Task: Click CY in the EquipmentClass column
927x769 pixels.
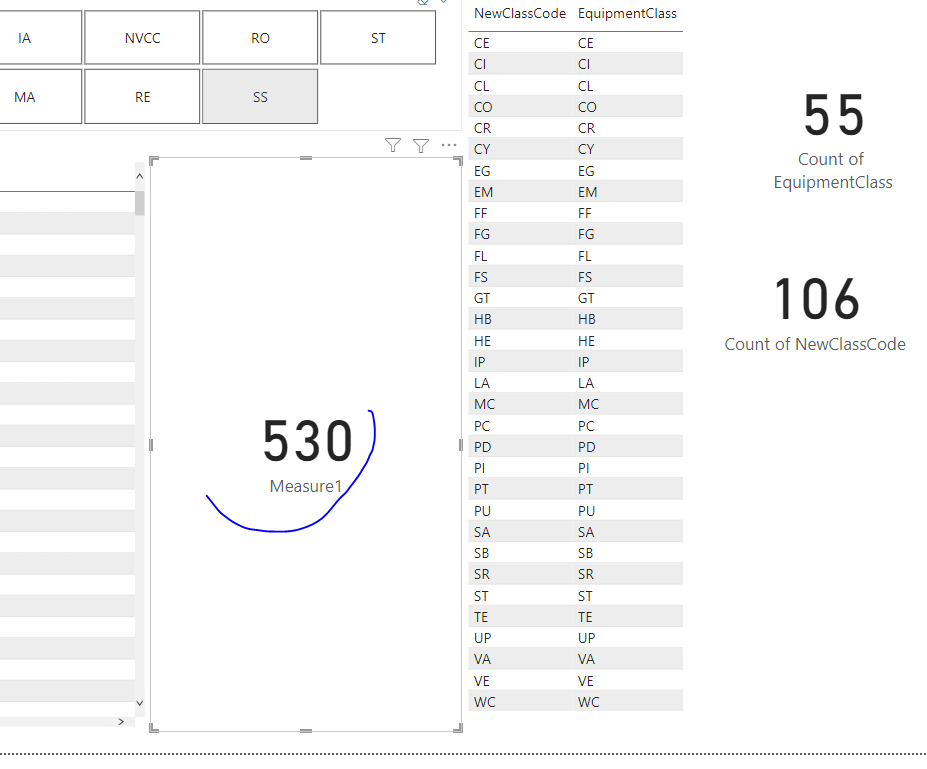Action: tap(586, 149)
